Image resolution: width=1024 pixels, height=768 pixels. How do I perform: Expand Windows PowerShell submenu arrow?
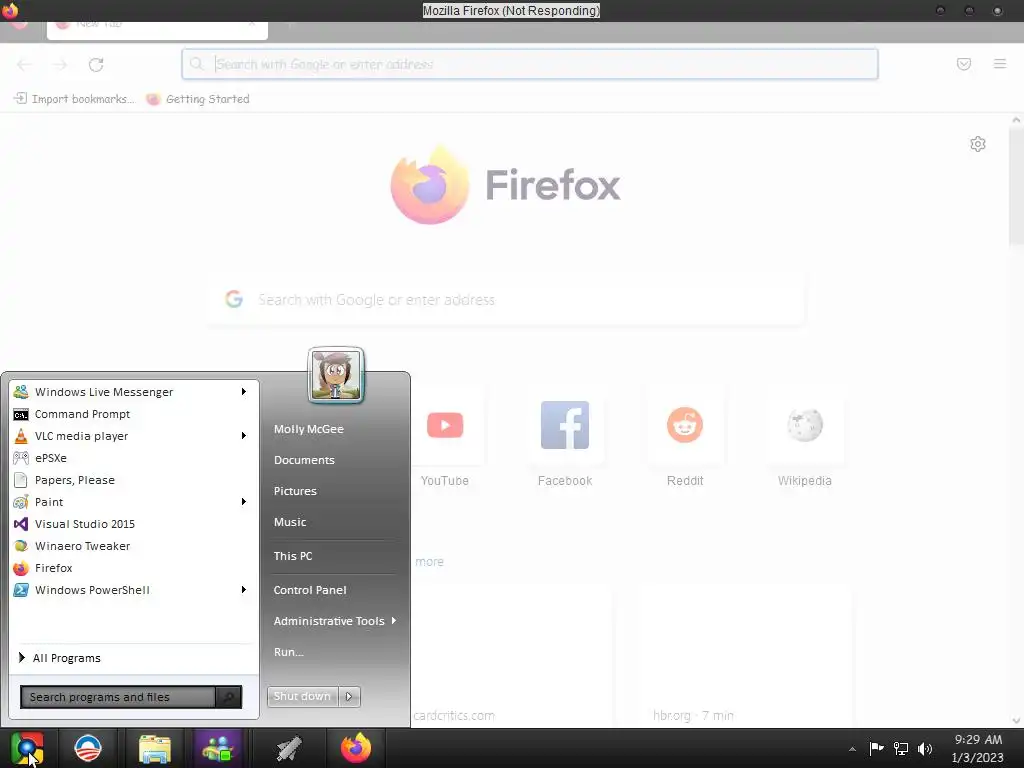click(x=244, y=590)
